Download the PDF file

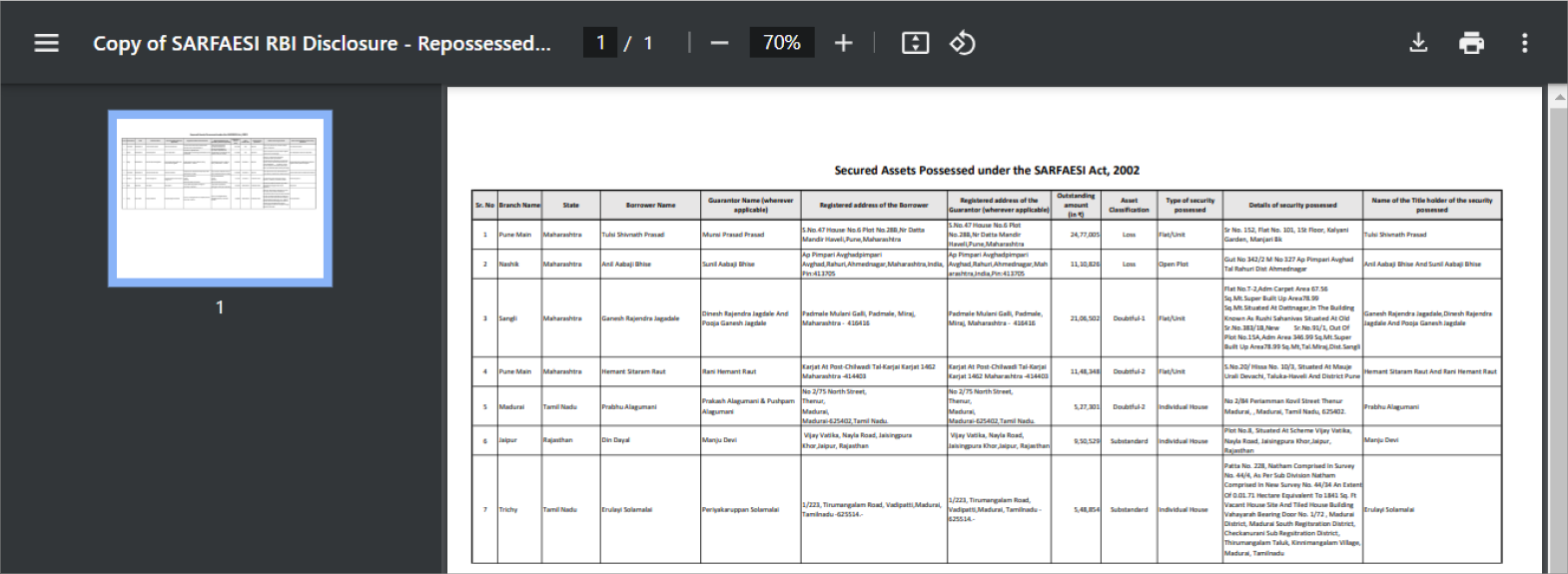click(x=1418, y=43)
